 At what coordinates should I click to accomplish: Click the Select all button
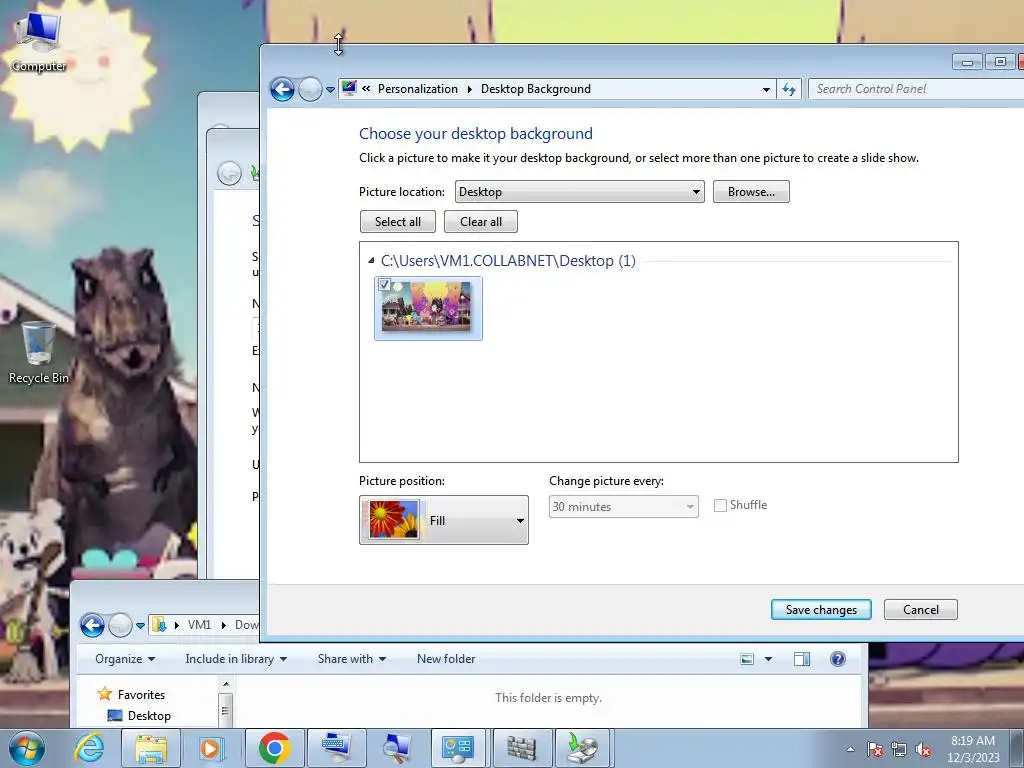398,221
